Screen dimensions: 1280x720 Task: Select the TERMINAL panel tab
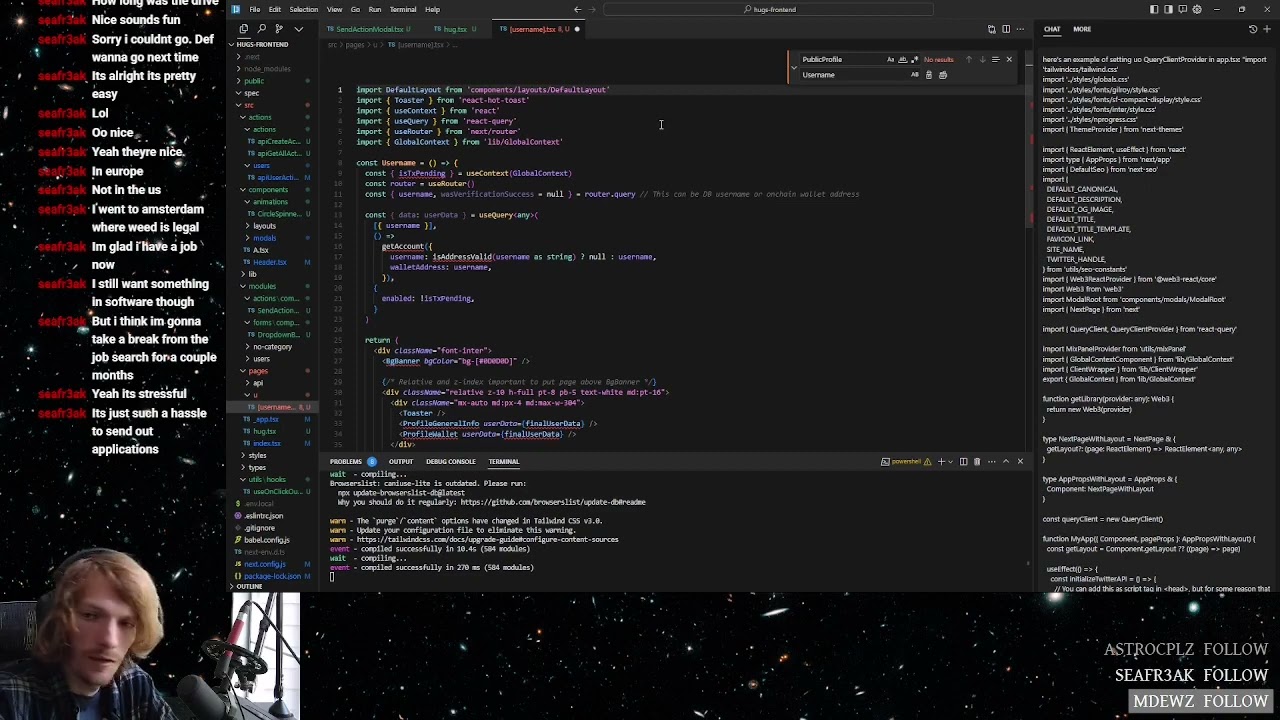[x=504, y=462]
